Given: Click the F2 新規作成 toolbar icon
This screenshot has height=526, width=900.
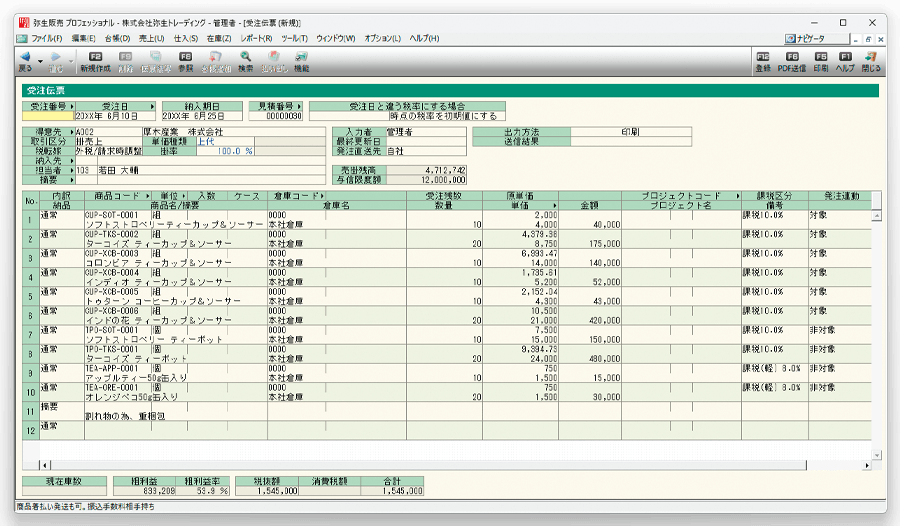Looking at the screenshot, I should coord(95,56).
